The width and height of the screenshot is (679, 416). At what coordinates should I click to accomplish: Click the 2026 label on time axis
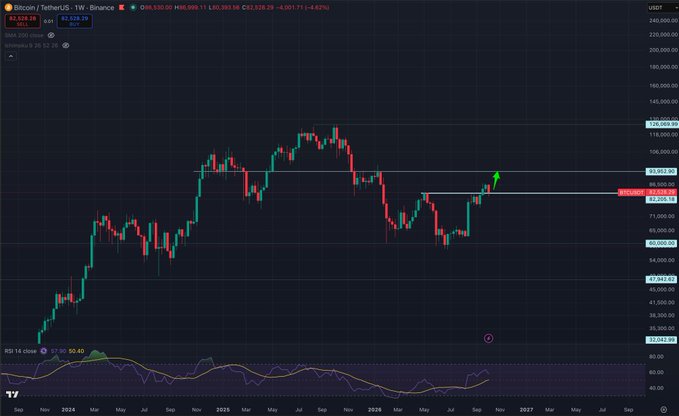coord(375,410)
